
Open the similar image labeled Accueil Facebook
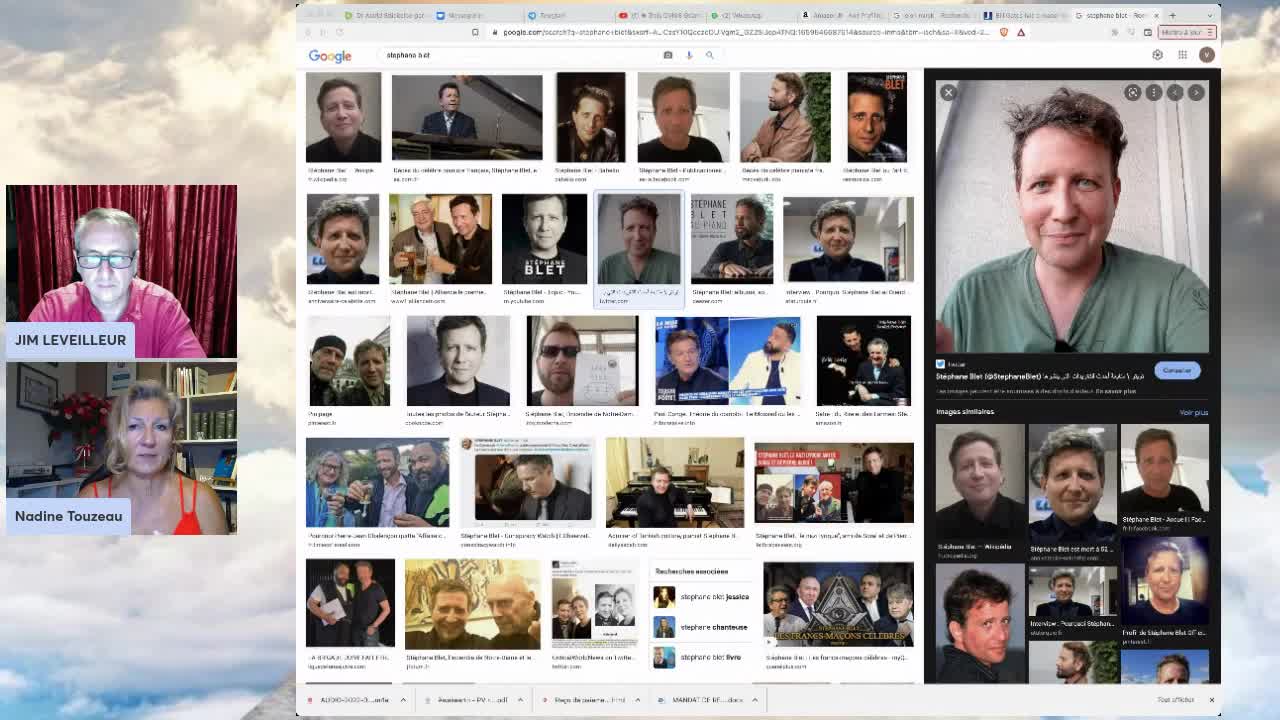coord(1164,470)
